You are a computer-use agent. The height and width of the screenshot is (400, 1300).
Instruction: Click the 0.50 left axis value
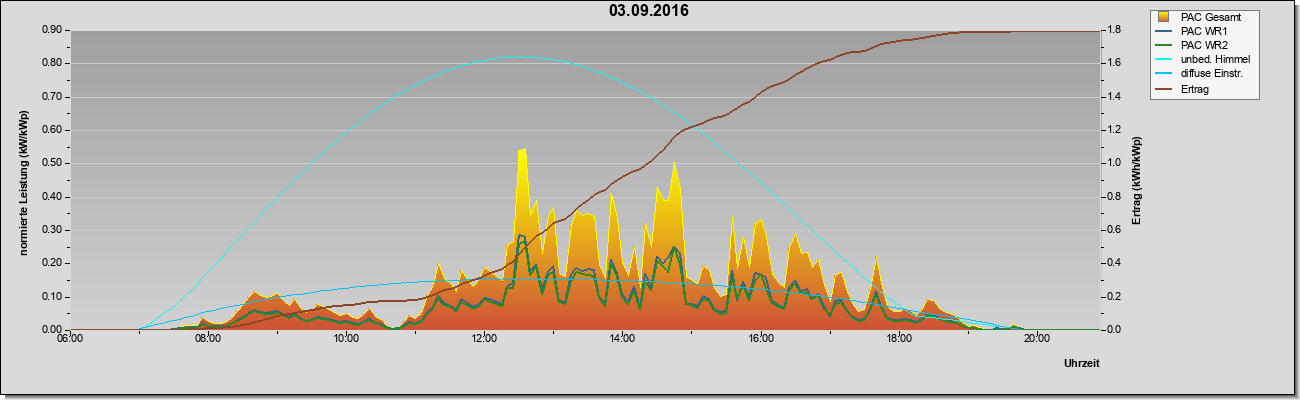(53, 163)
